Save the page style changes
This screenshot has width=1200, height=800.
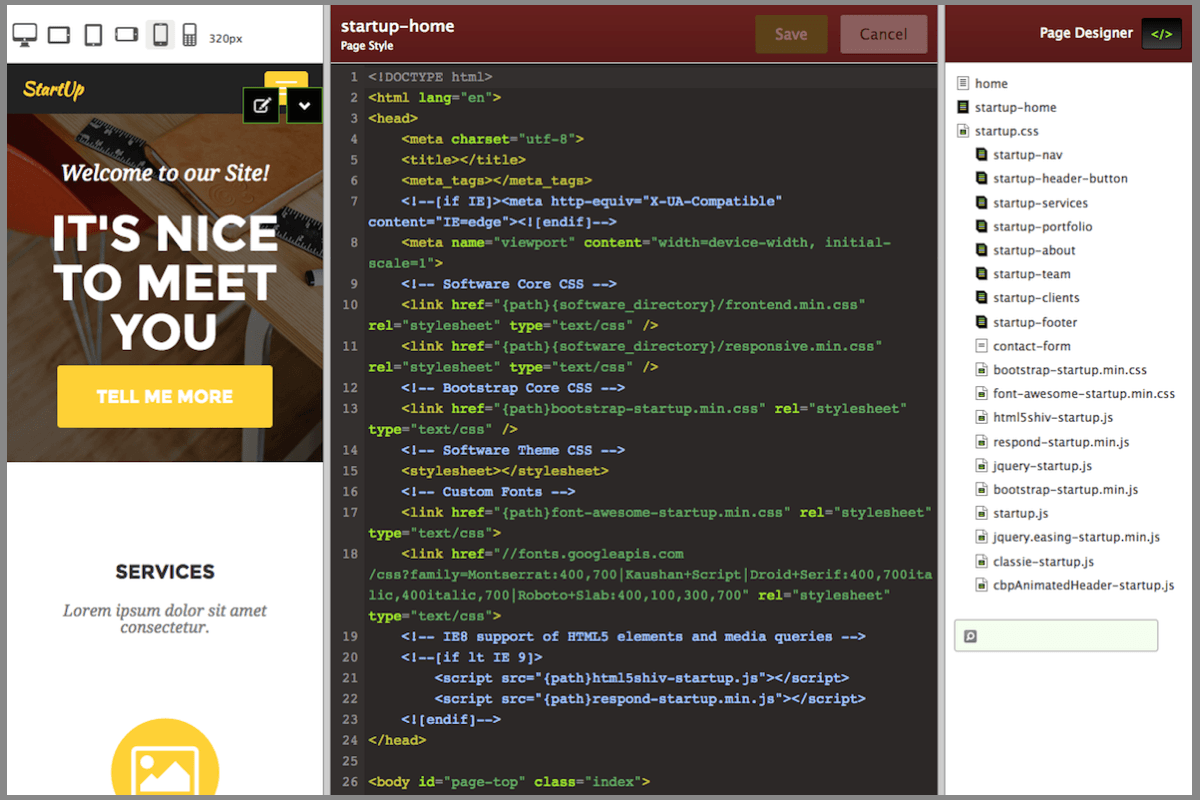[x=791, y=34]
